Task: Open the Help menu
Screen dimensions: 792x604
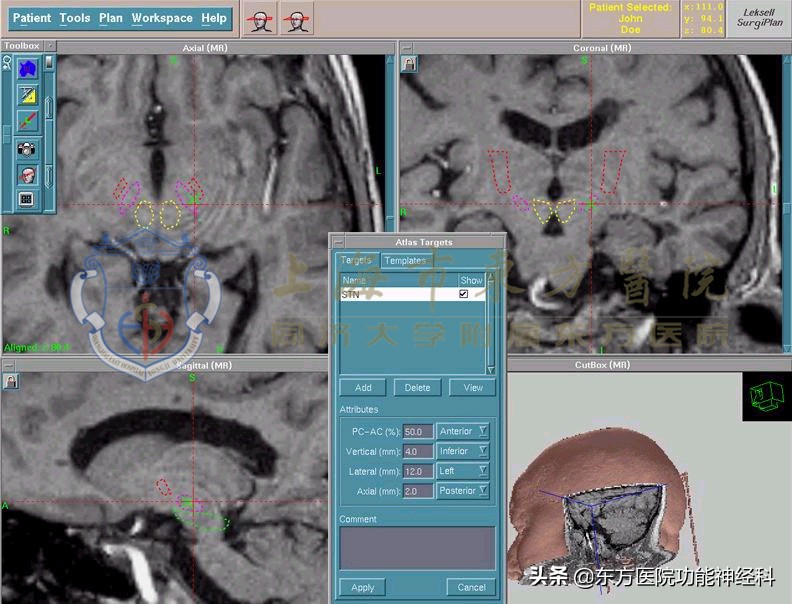Action: [x=214, y=18]
